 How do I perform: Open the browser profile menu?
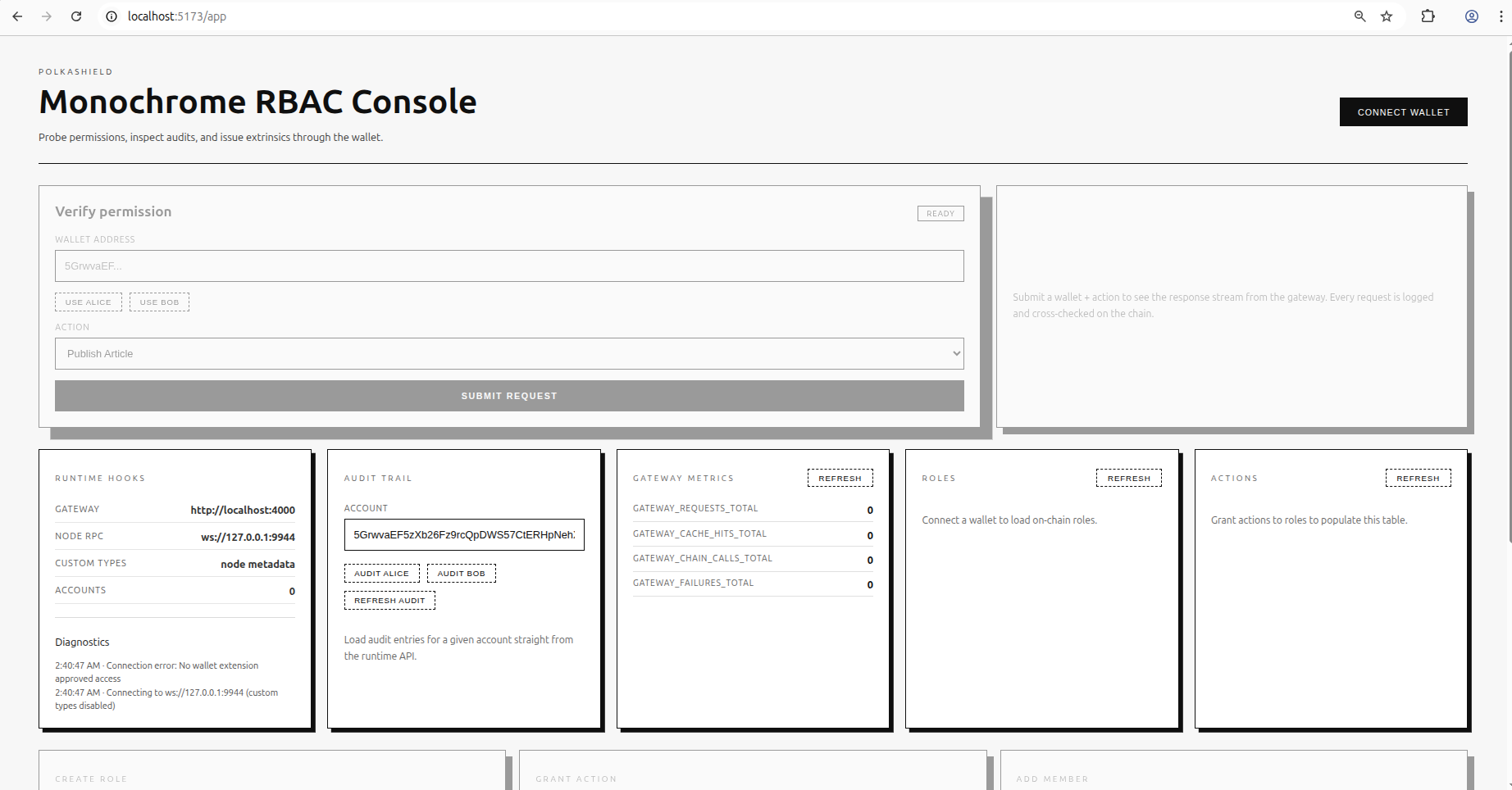click(x=1472, y=16)
